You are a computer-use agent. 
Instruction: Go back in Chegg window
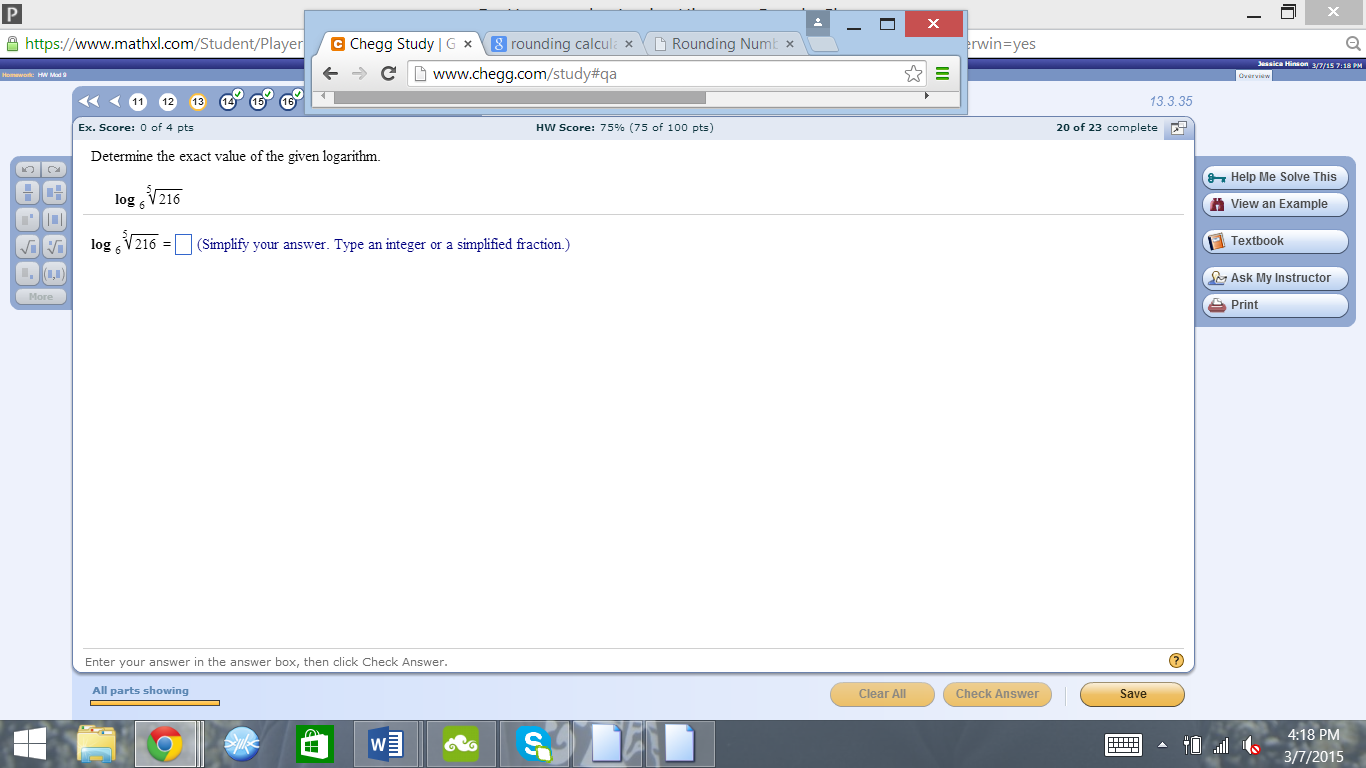click(331, 73)
